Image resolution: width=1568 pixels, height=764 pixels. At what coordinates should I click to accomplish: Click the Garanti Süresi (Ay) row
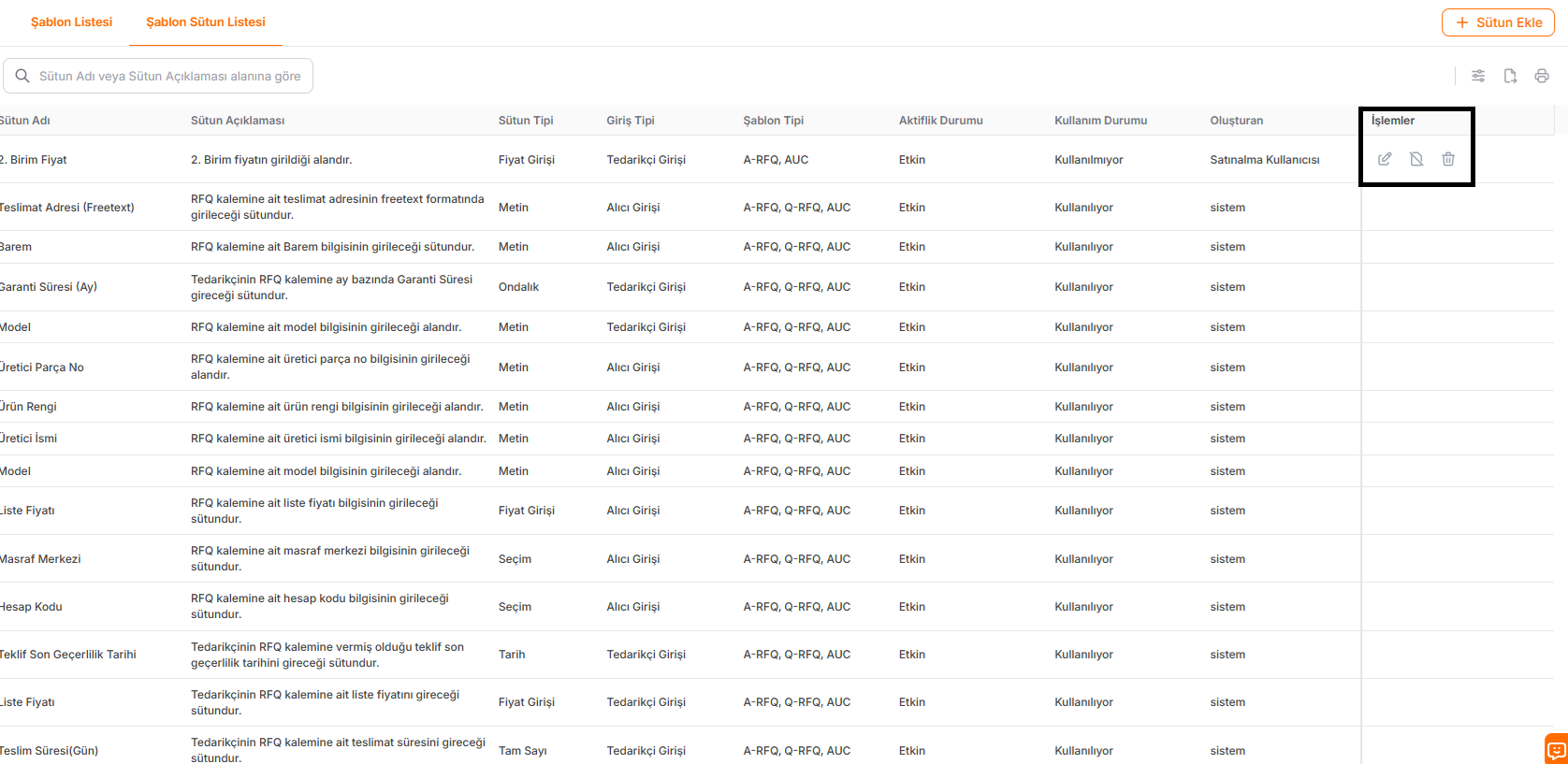[49, 287]
